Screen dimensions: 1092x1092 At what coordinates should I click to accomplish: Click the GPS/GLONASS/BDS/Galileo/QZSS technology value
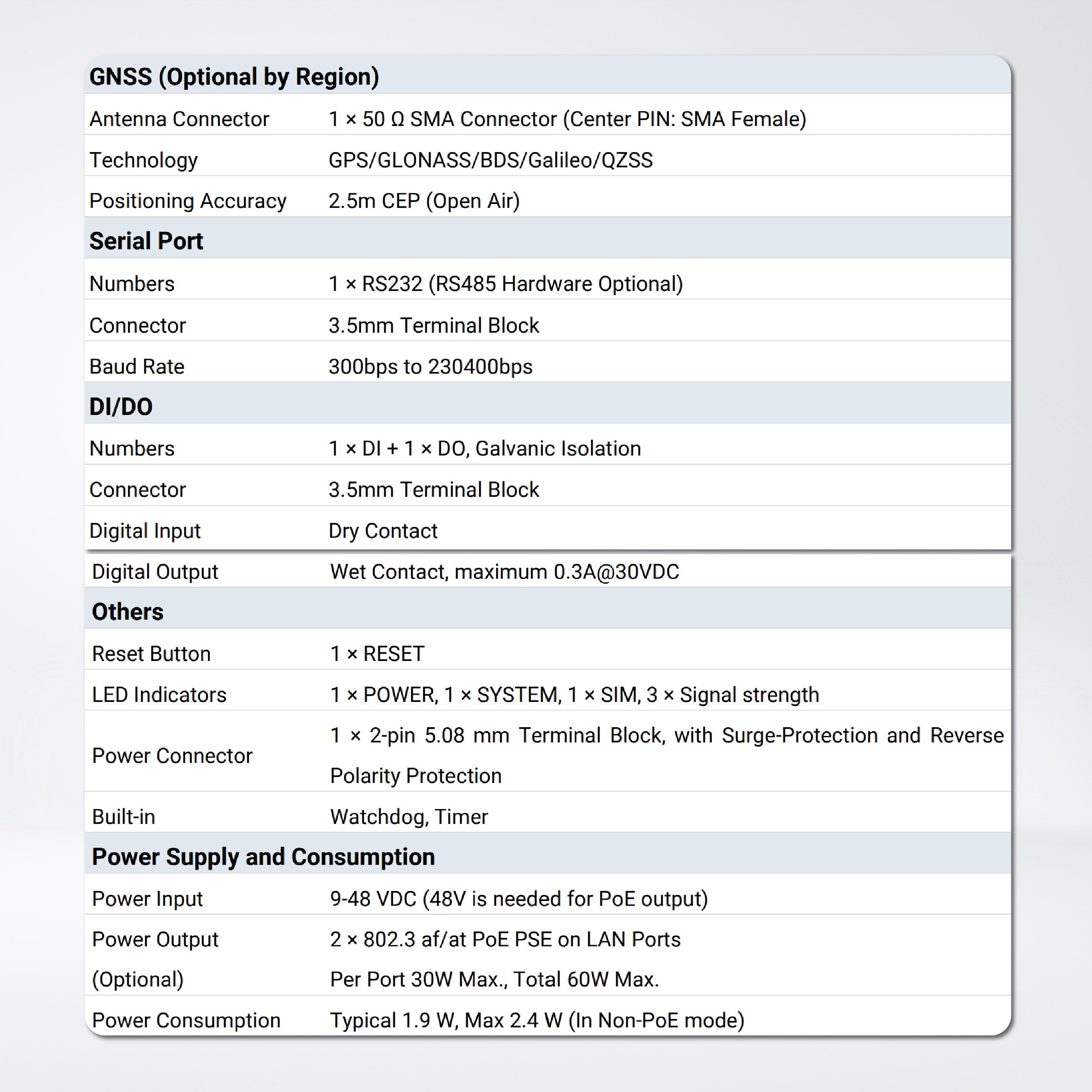click(490, 161)
